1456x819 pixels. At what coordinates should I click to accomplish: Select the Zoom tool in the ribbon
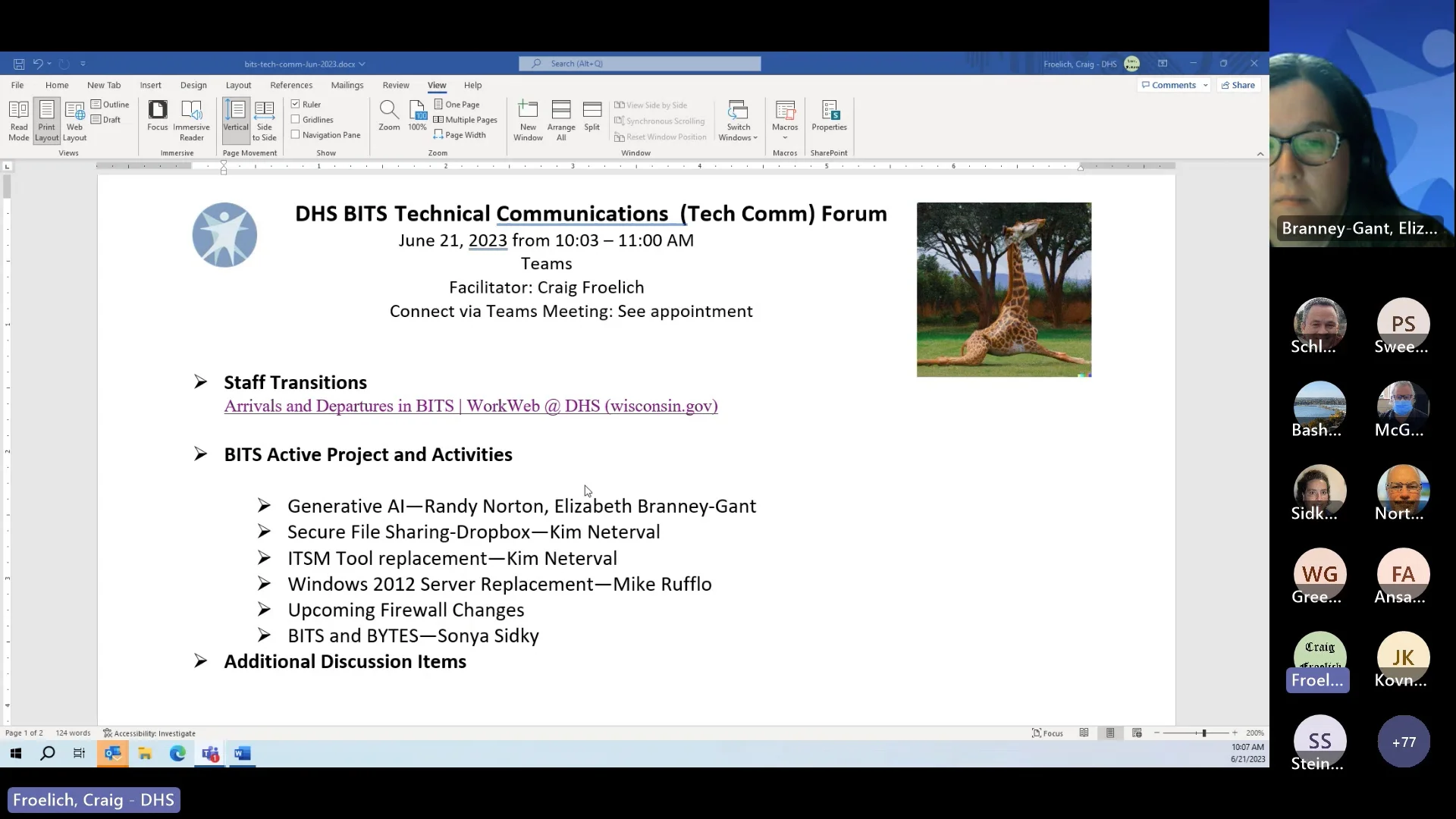[389, 118]
